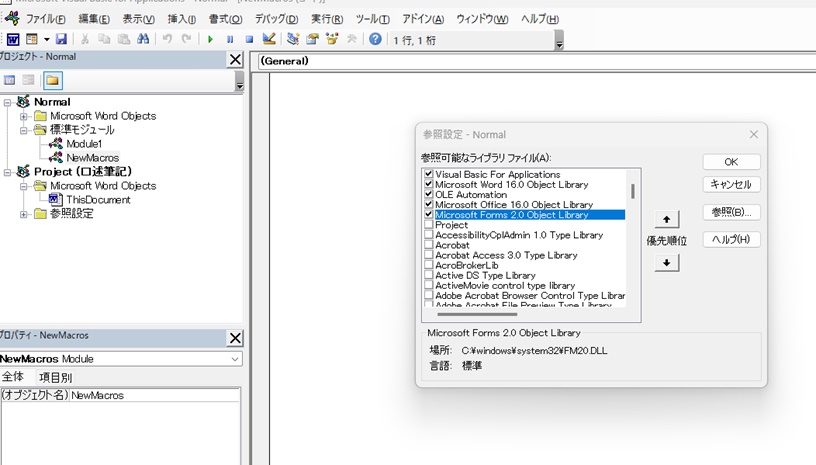This screenshot has width=816, height=465.
Task: Collapse Microsoft Word Objects under Project (口述筆記)
Action: click(x=23, y=186)
